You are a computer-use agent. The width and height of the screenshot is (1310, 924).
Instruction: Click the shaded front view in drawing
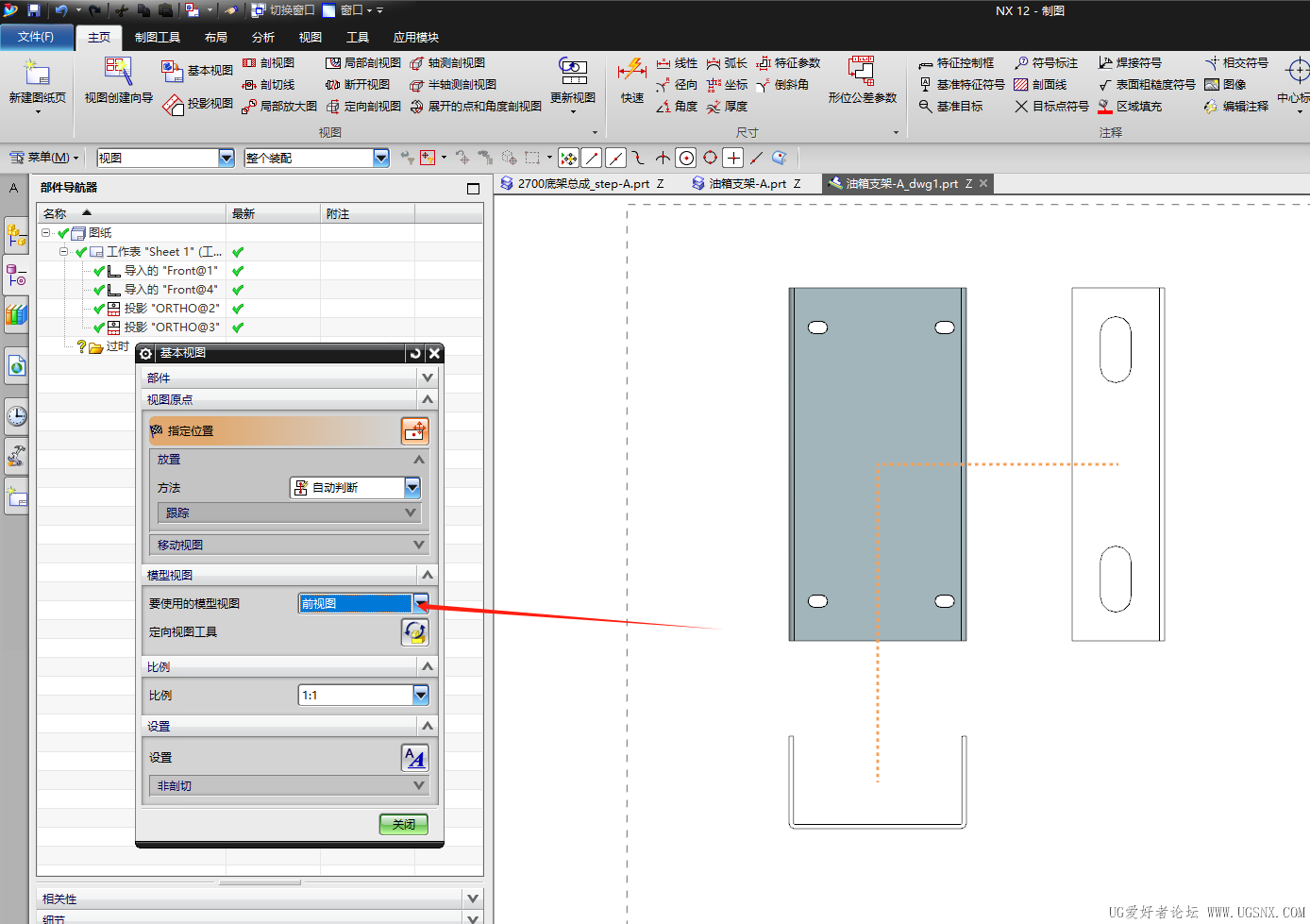(878, 464)
